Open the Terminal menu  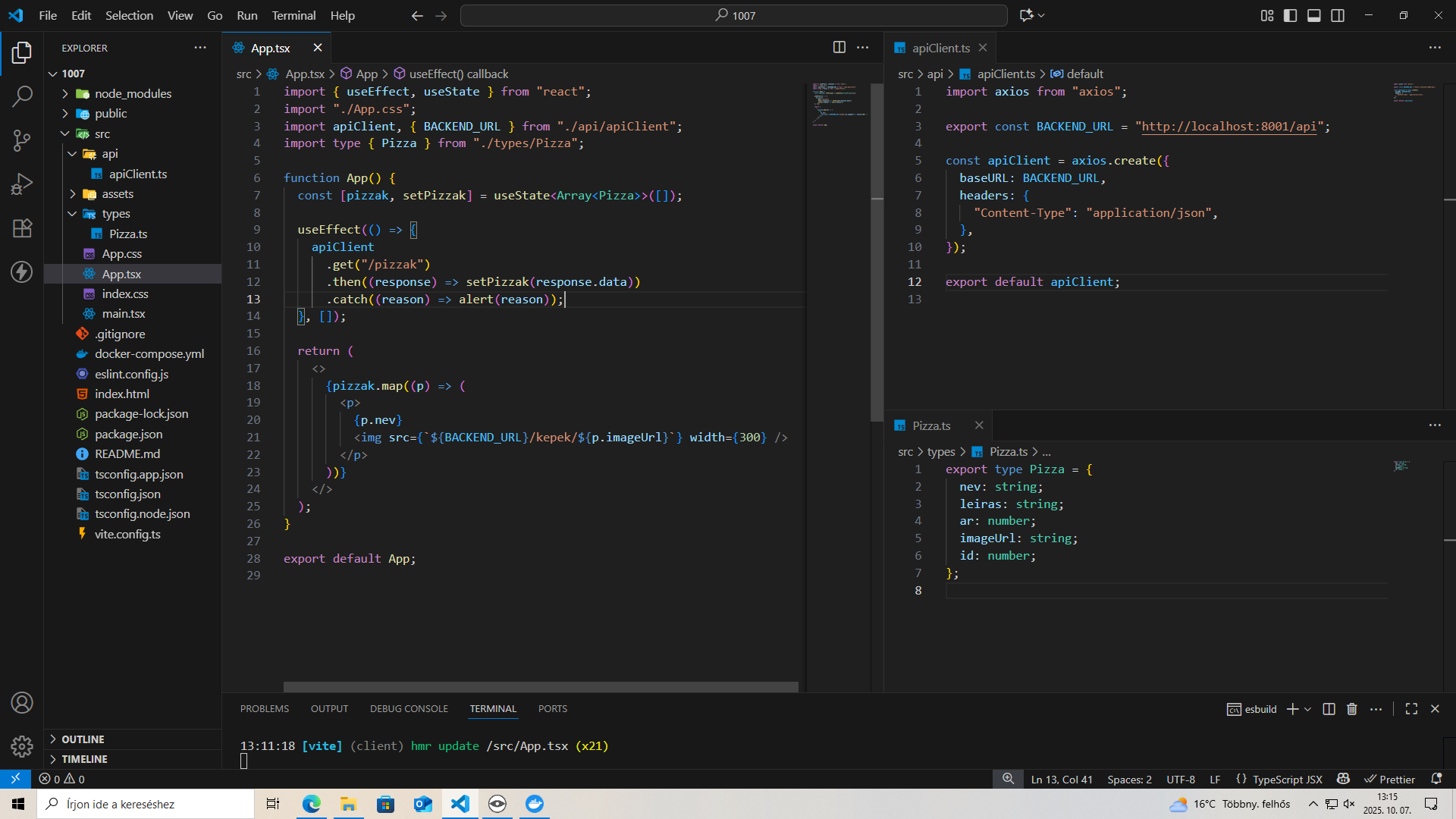pos(293,15)
